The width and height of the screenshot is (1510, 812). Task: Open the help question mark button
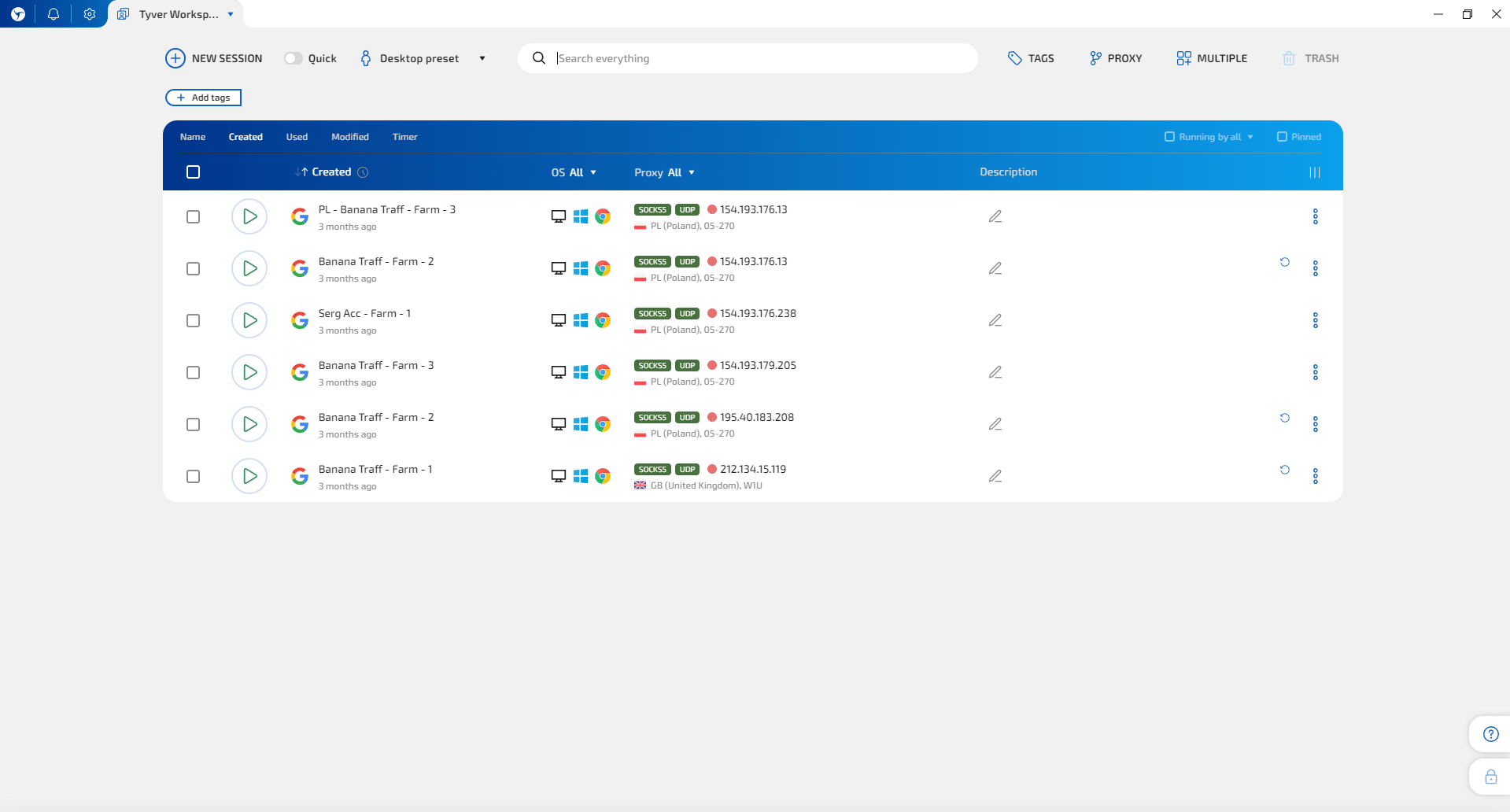[1490, 734]
